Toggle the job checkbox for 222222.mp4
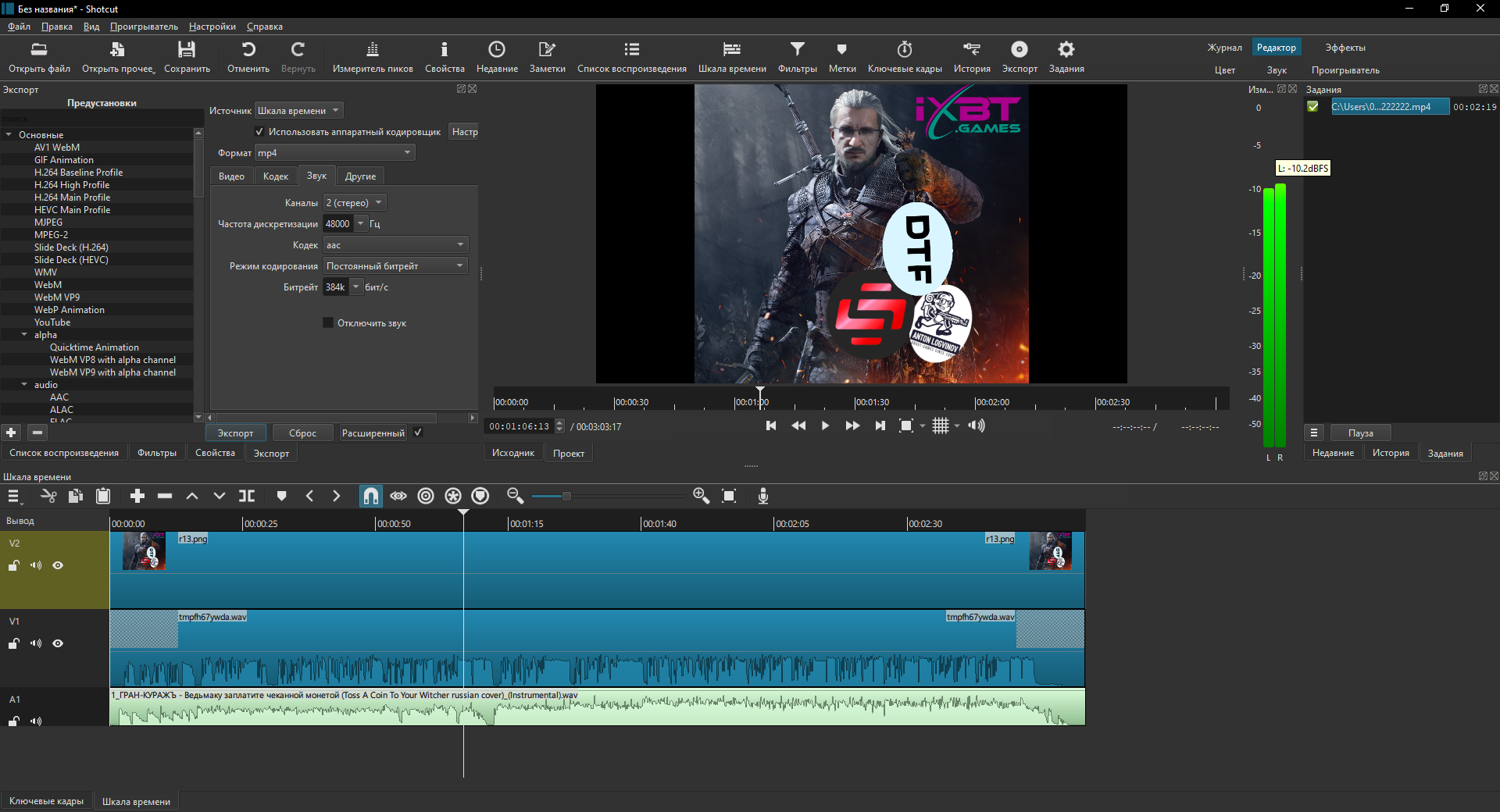Viewport: 1500px width, 812px height. [1312, 107]
